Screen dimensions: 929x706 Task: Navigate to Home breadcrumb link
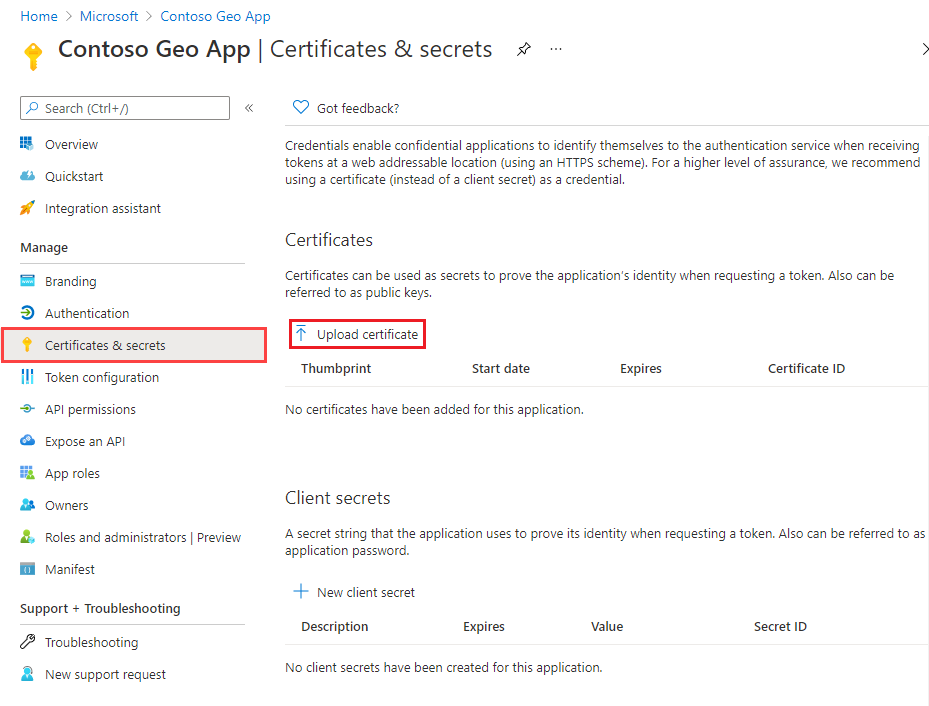click(x=39, y=16)
